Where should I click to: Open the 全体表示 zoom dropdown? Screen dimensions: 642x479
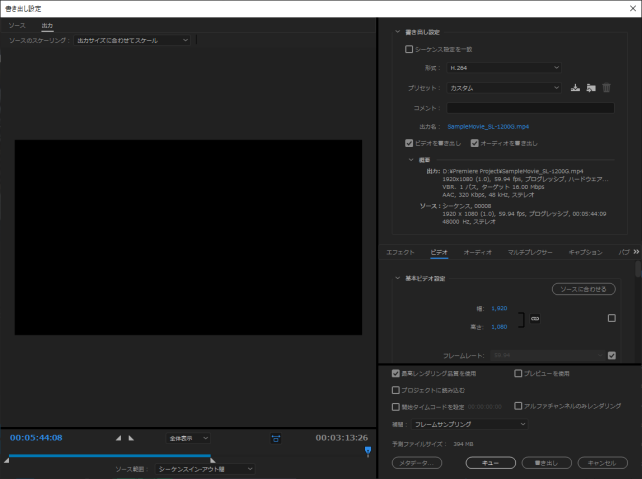188,438
